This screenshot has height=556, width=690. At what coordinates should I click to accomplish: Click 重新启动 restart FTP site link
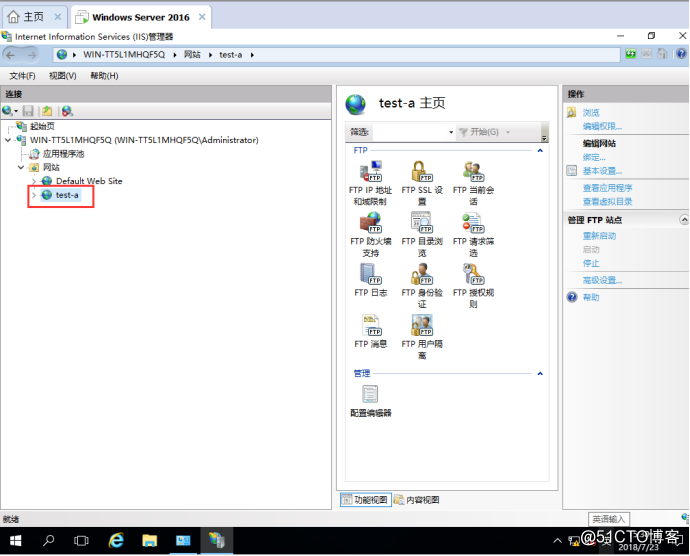599,236
